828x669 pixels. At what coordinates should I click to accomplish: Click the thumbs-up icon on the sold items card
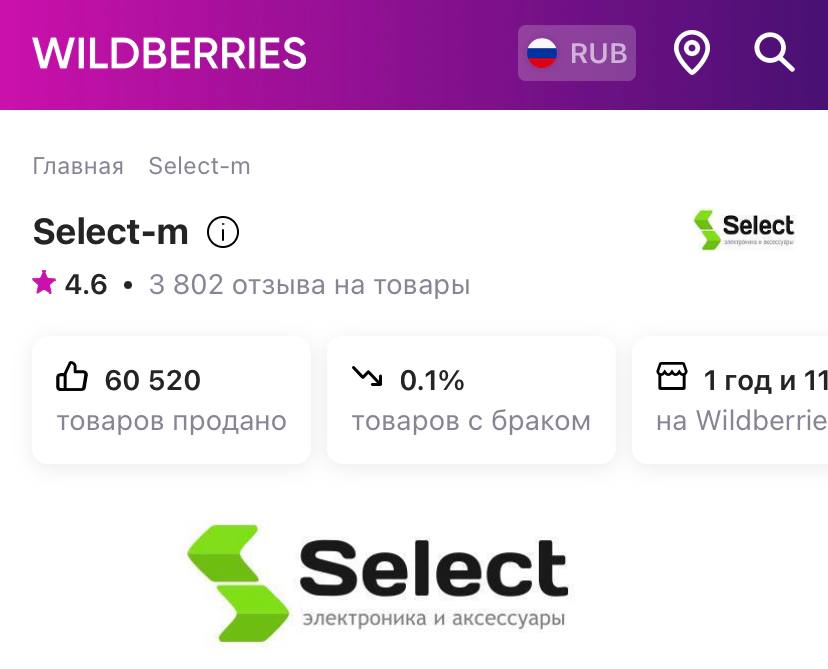point(72,379)
